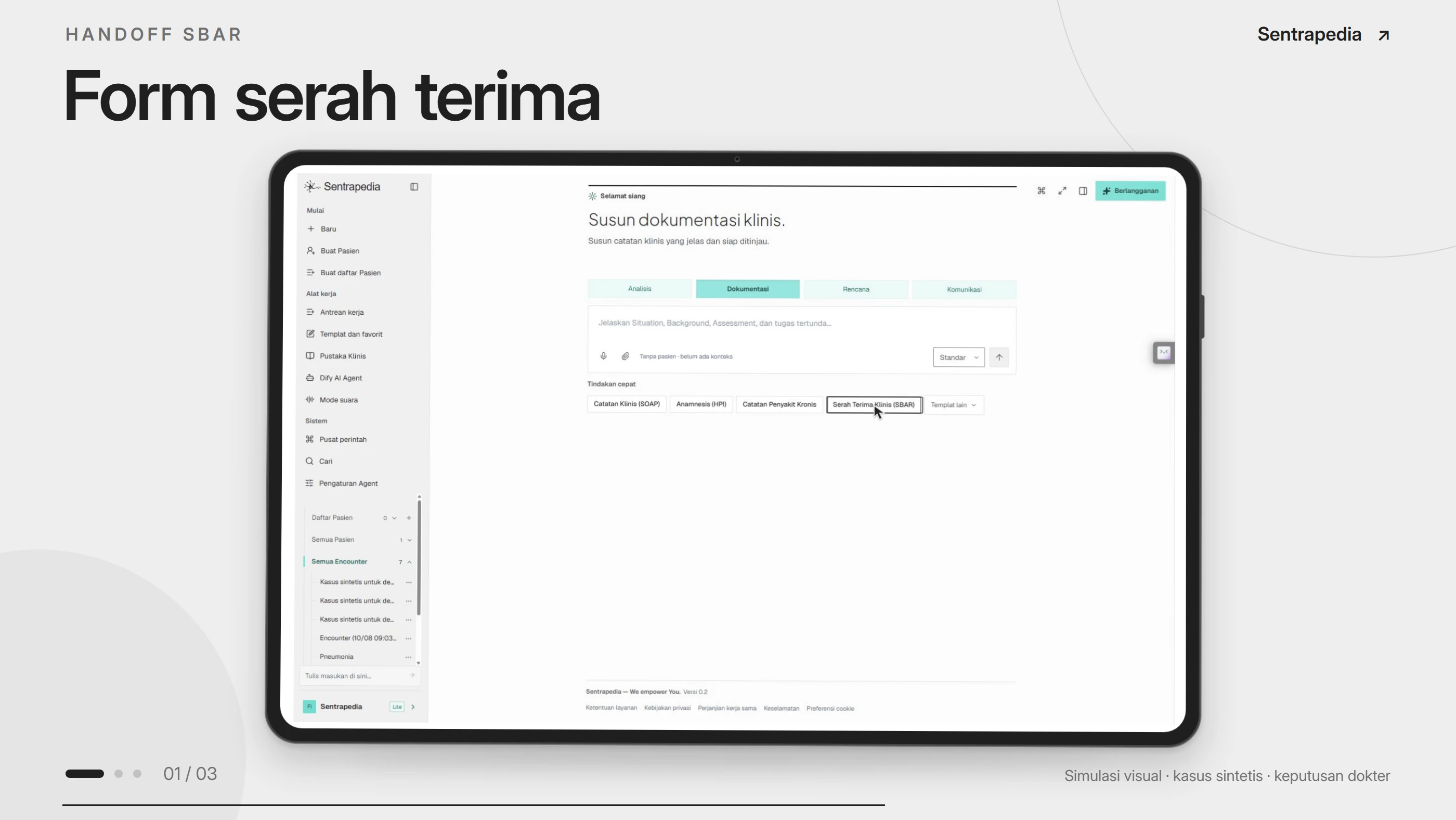Open the Sentrapedia account chevron at sidebar bottom

point(412,707)
